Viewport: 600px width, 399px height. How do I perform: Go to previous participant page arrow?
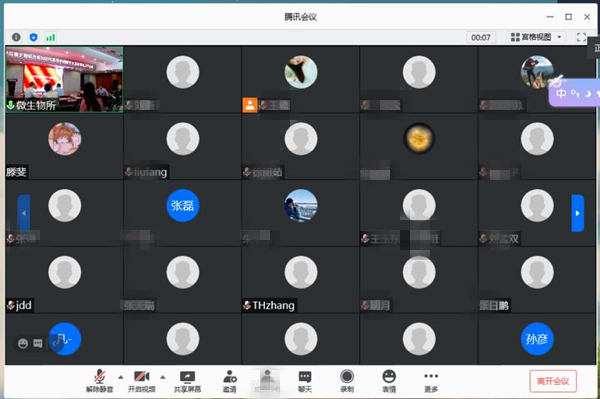24,213
